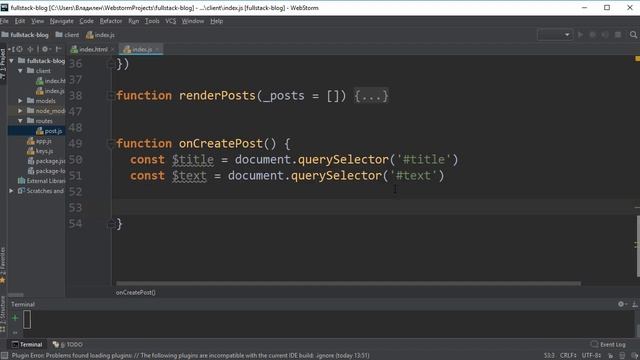Select External Libraries node
640x360 pixels.
point(42,181)
